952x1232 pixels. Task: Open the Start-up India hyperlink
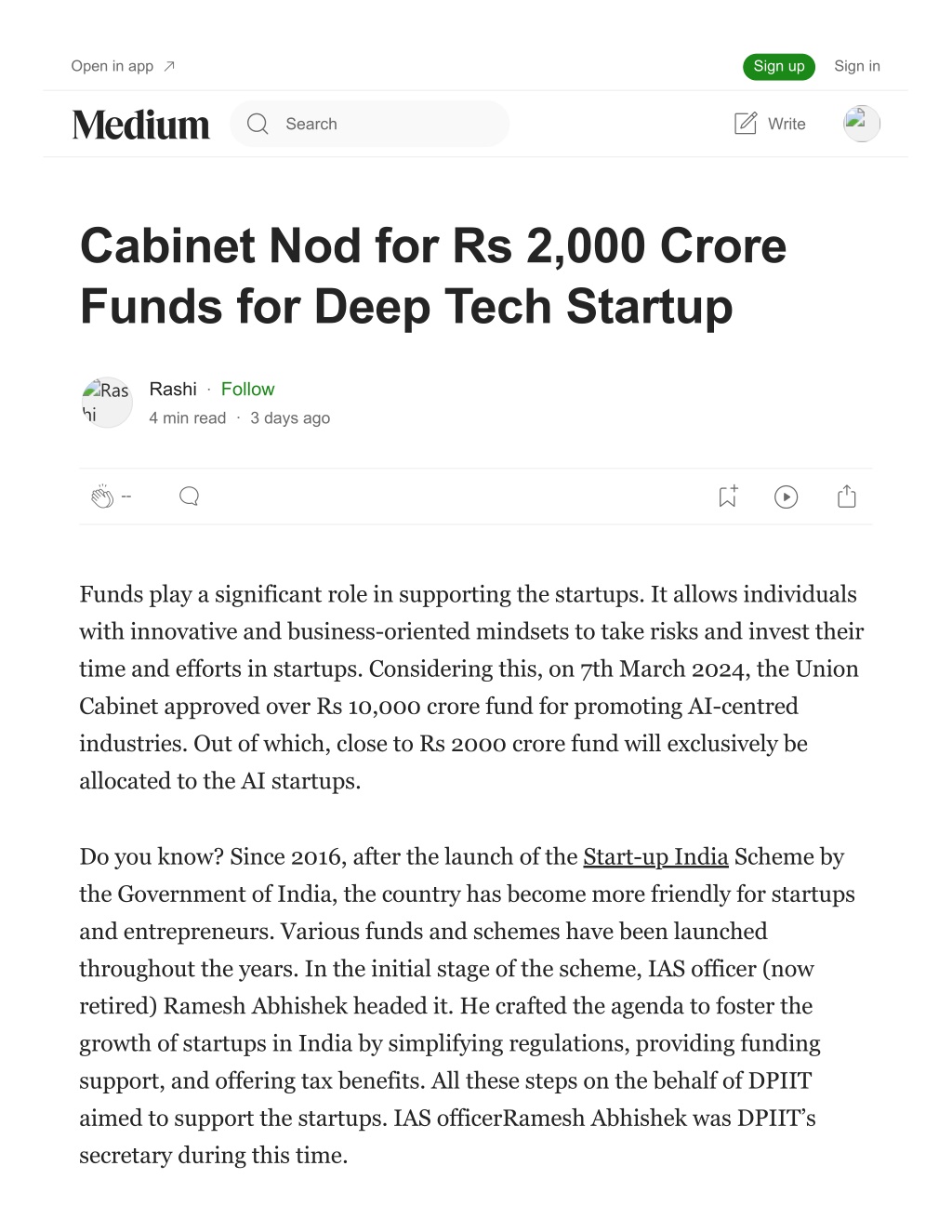(x=655, y=856)
